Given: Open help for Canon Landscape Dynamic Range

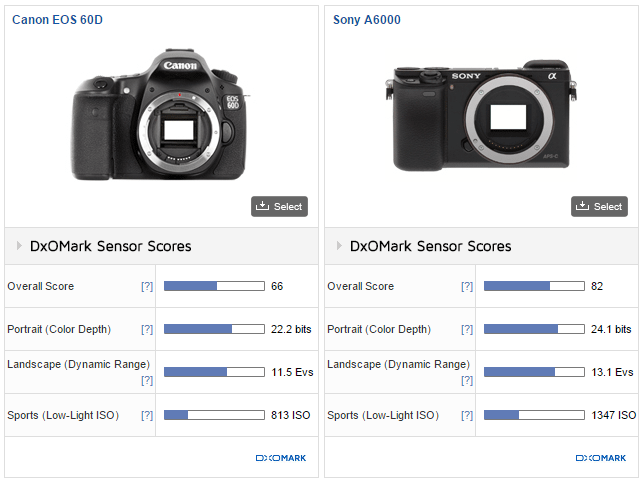Looking at the screenshot, I should [x=147, y=380].
